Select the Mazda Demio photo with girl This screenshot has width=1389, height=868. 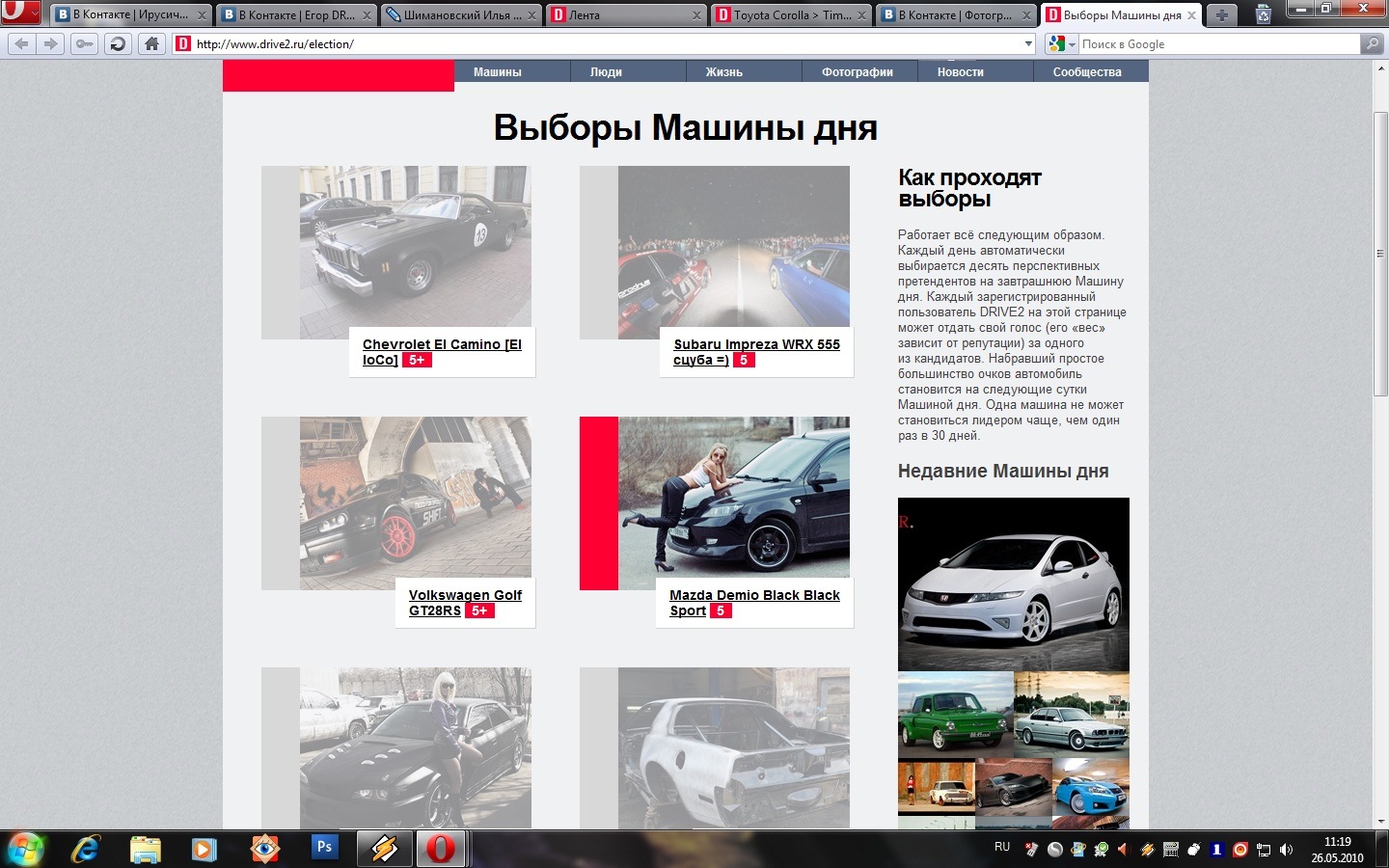[734, 503]
